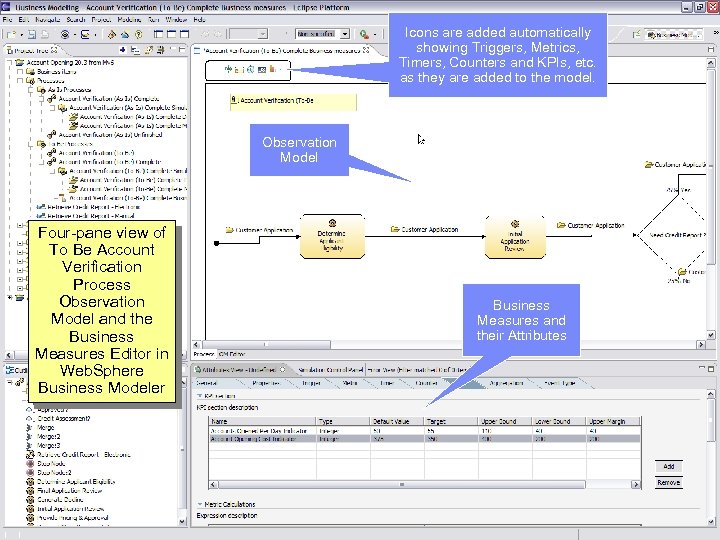Switch to the Metric attributes tab
Screen dimensions: 720x540
(350, 383)
